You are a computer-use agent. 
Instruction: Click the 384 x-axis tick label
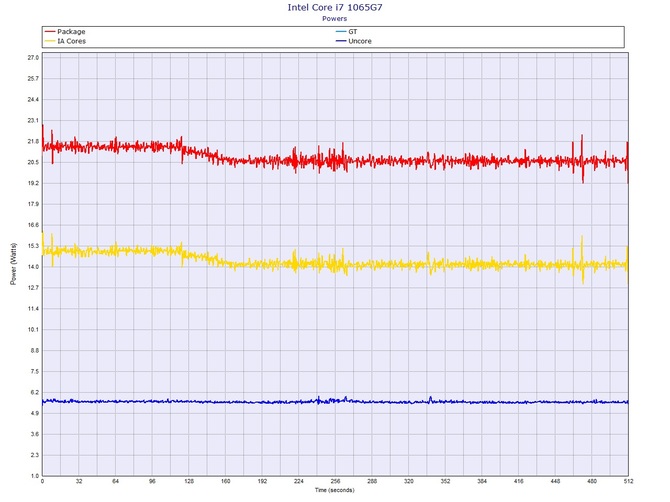(x=482, y=481)
